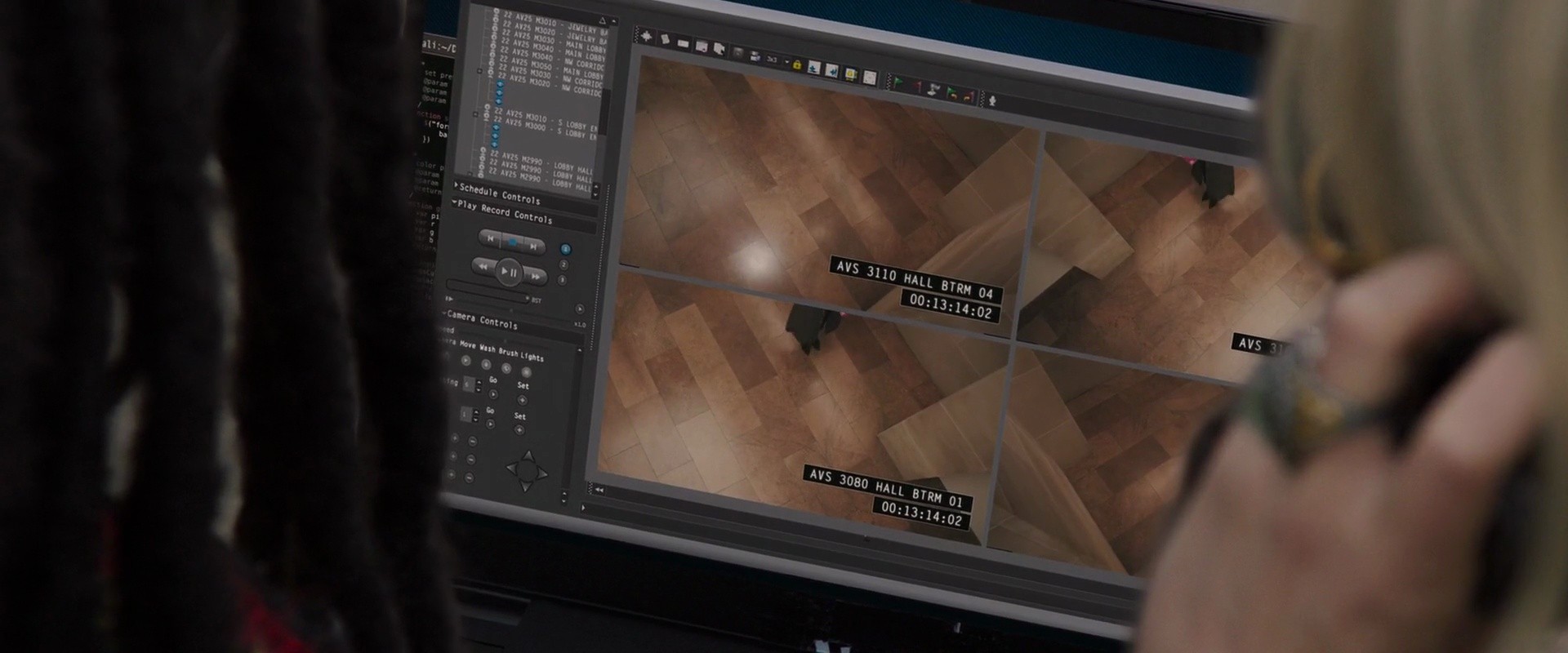Viewport: 1568px width, 653px height.
Task: Click the fast-forward button
Action: point(536,276)
